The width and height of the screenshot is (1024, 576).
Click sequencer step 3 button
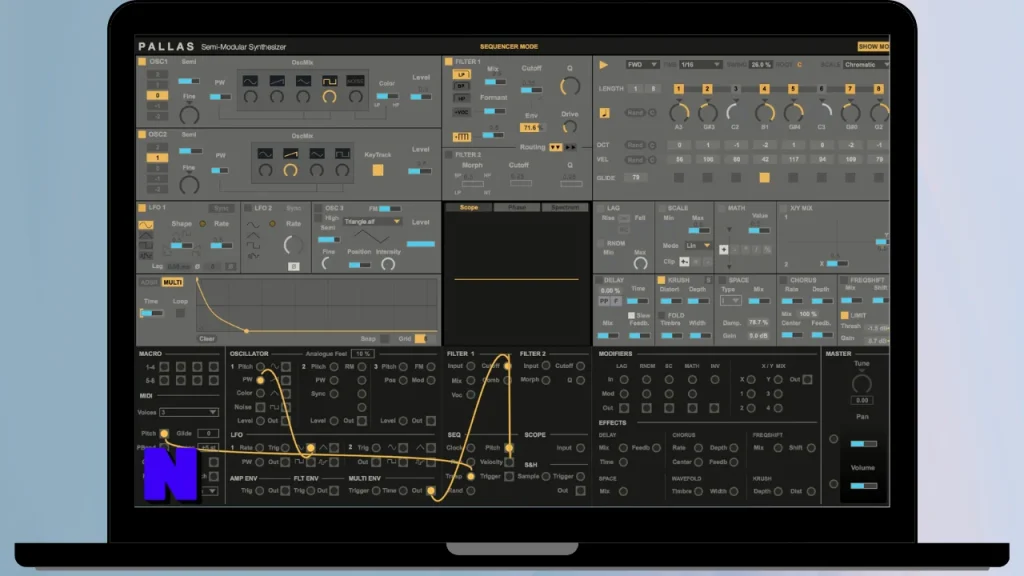(735, 89)
